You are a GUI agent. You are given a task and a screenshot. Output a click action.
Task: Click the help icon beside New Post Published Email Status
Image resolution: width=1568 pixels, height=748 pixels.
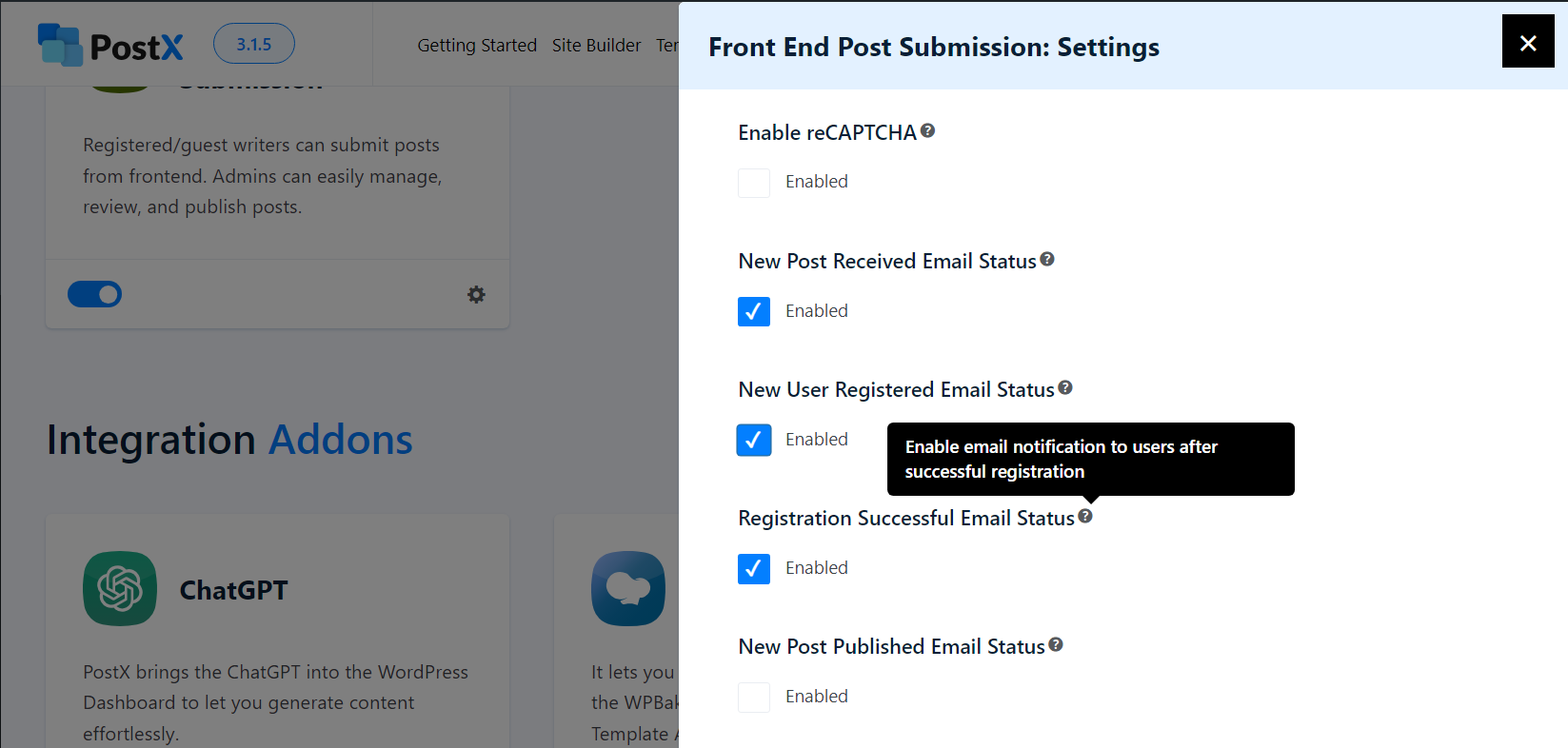click(1055, 644)
